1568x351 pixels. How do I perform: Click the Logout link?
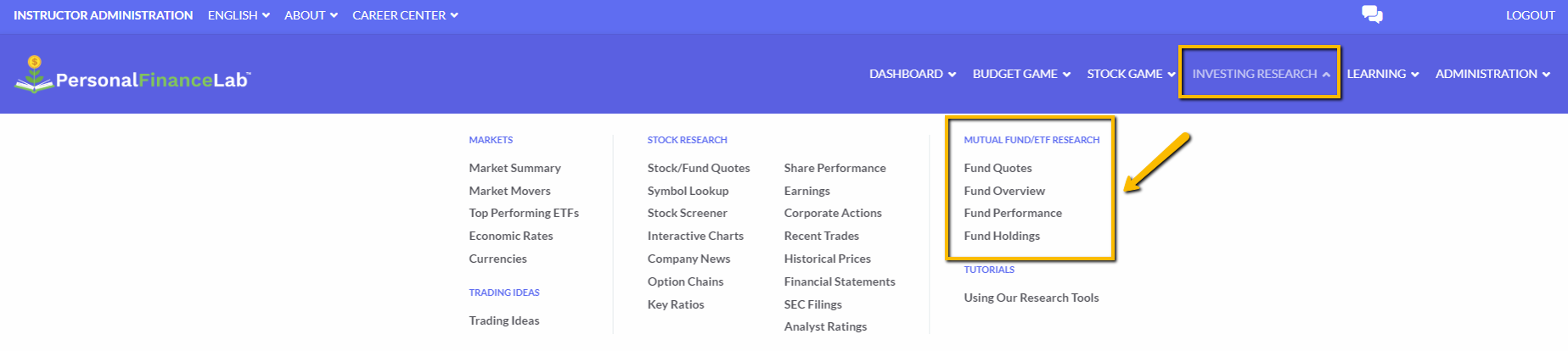(1530, 15)
